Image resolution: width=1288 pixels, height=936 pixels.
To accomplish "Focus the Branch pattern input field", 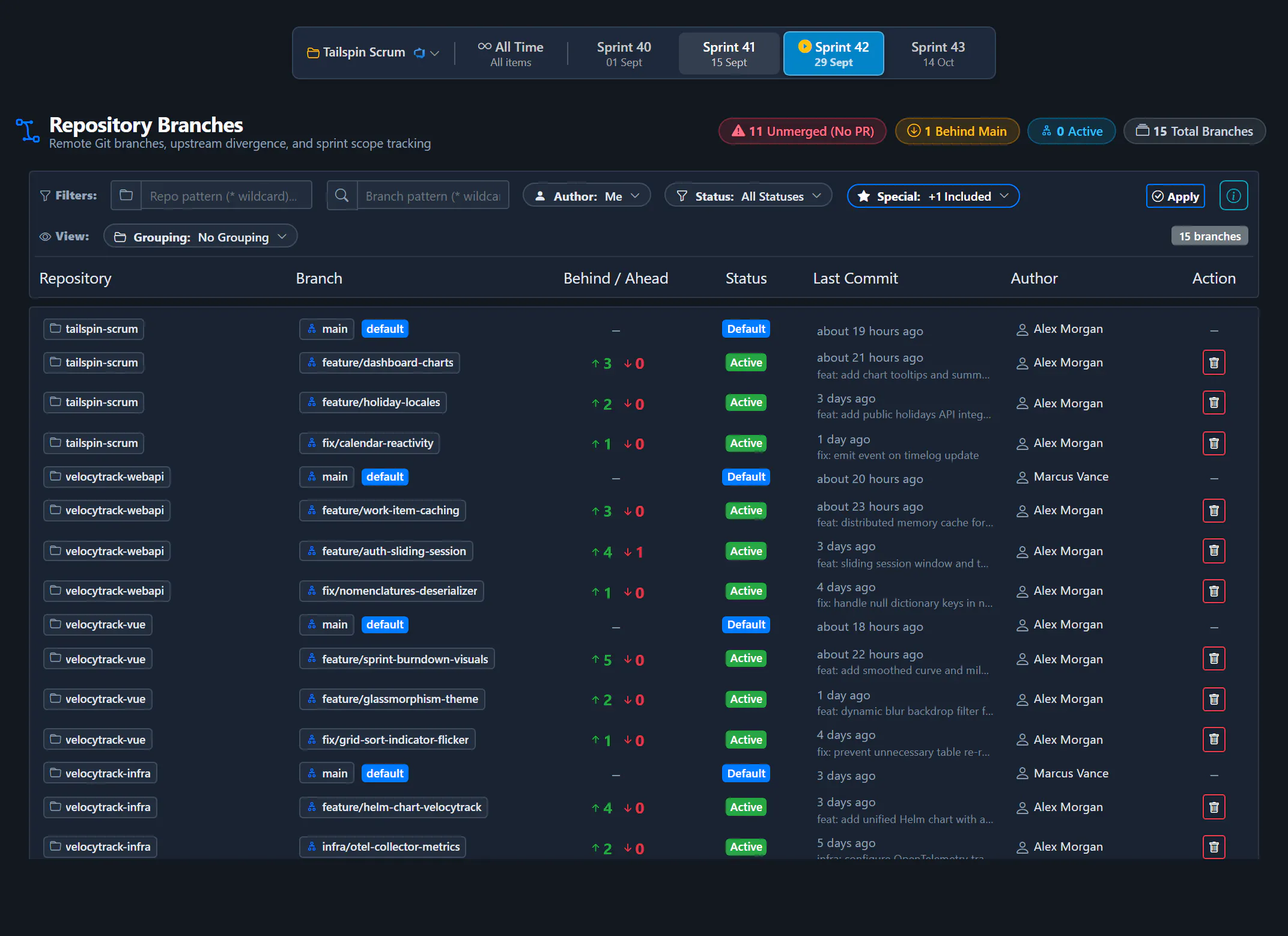I will (433, 195).
